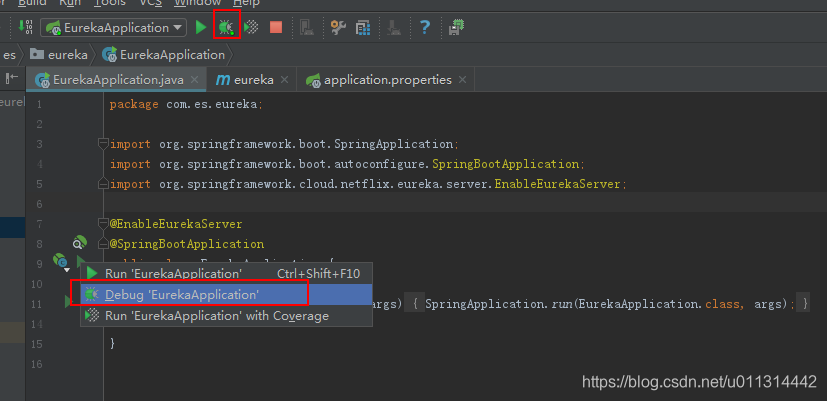The width and height of the screenshot is (827, 401).
Task: Click the Spring bean gutter icon on line 8
Action: pos(80,243)
